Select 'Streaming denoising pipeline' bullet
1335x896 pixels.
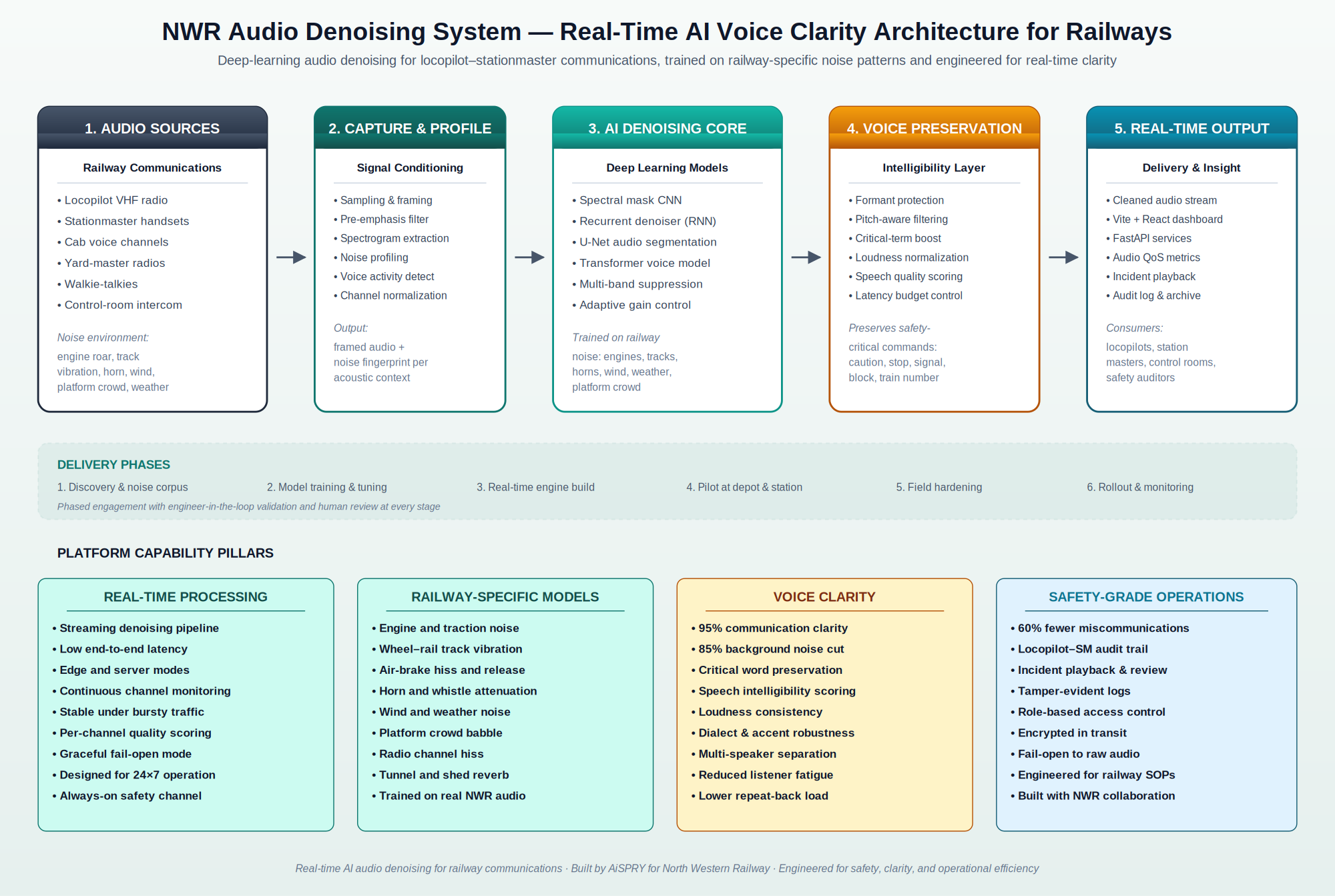(x=136, y=628)
